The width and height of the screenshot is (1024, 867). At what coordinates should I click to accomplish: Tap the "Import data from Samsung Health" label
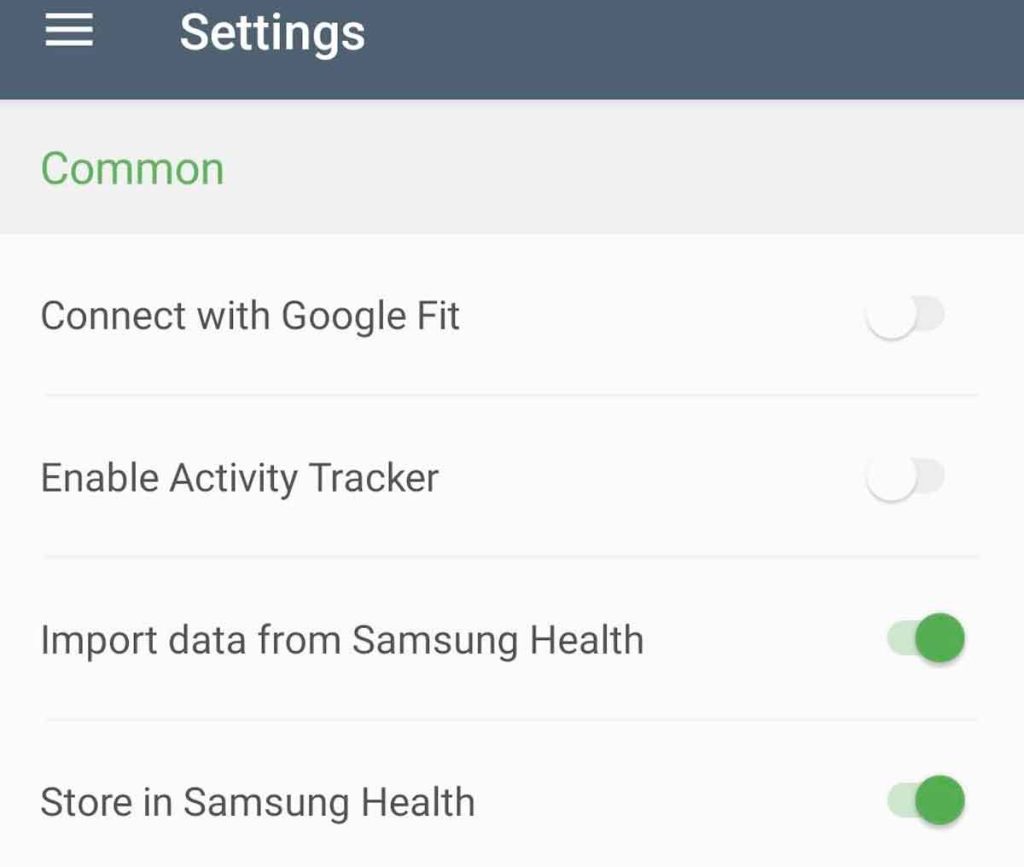(x=342, y=640)
